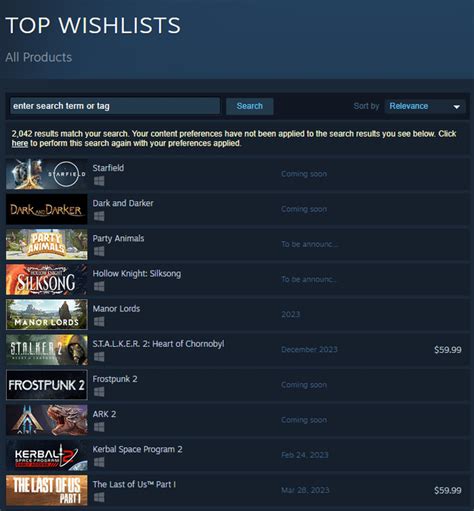Image resolution: width=474 pixels, height=511 pixels.
Task: Open the S.T.A.L.K.E.R. 2 thumbnail image
Action: [47, 350]
